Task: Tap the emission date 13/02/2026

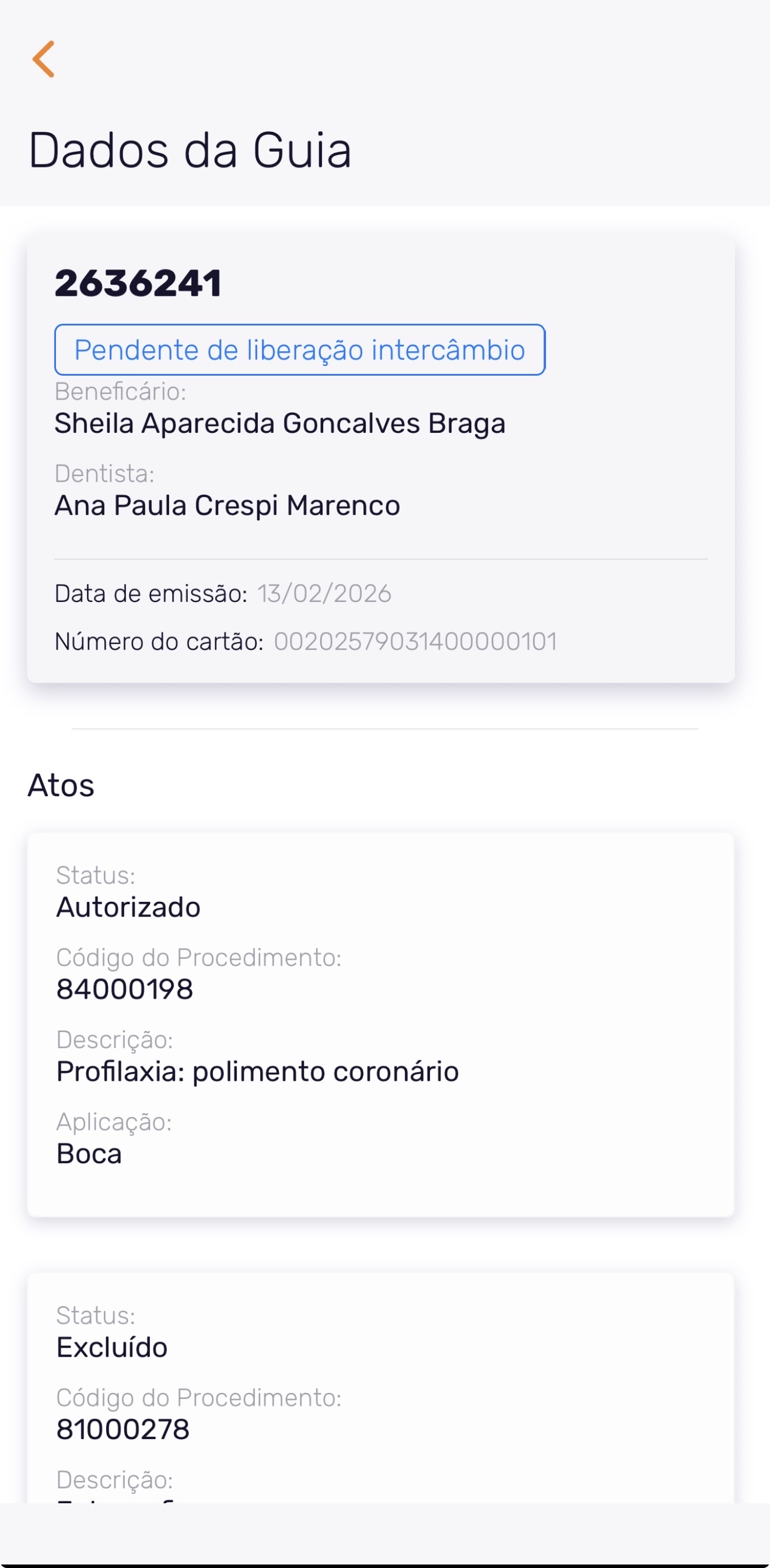Action: point(324,593)
